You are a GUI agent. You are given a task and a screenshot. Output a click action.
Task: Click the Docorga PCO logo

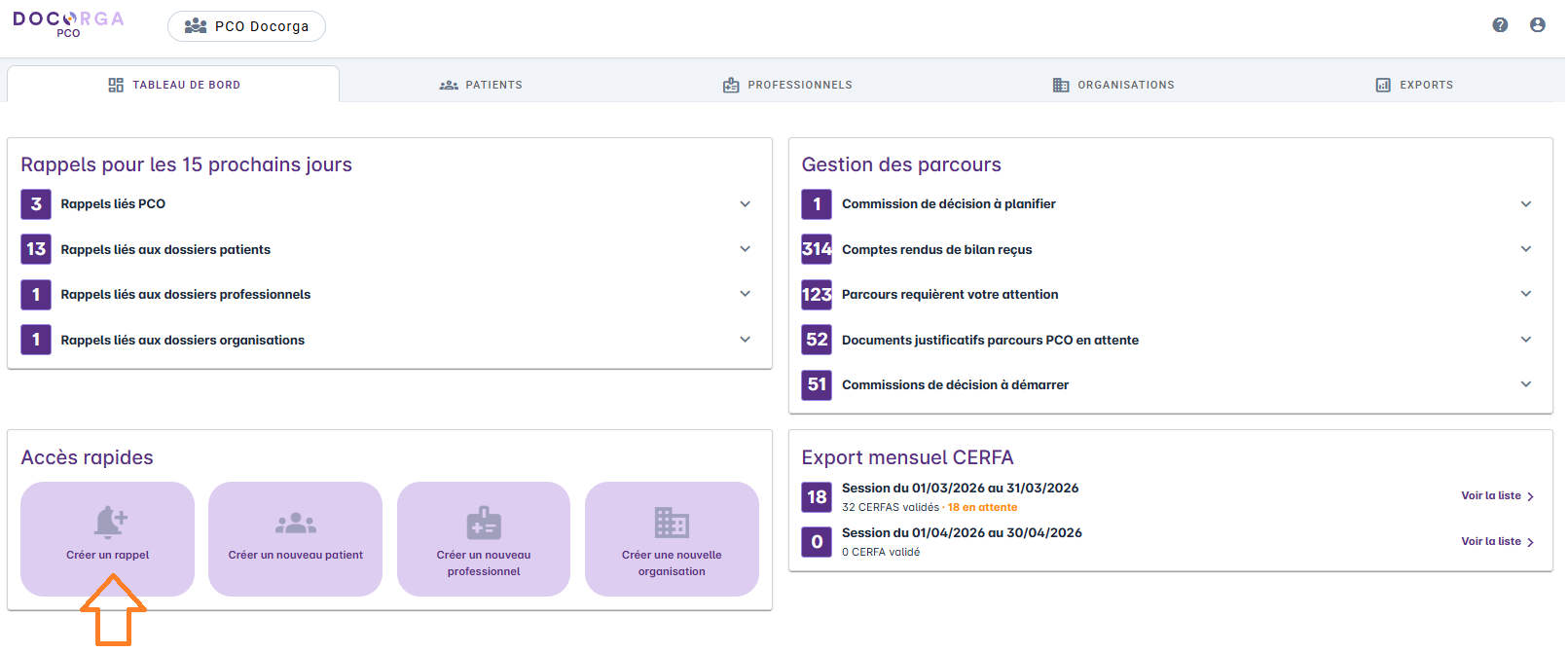click(x=68, y=24)
